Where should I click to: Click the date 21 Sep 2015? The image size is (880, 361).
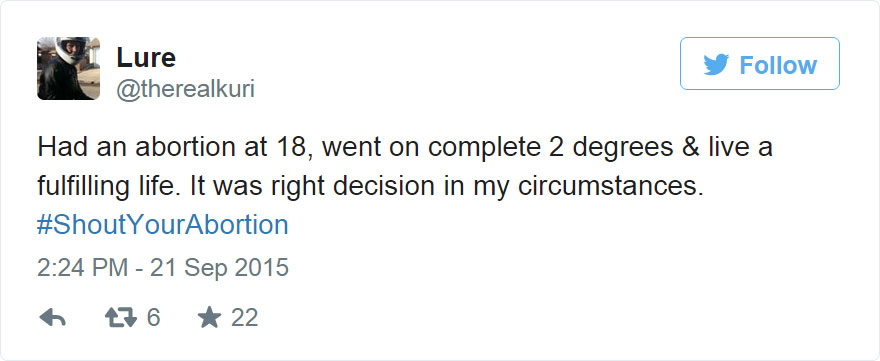[x=219, y=268]
